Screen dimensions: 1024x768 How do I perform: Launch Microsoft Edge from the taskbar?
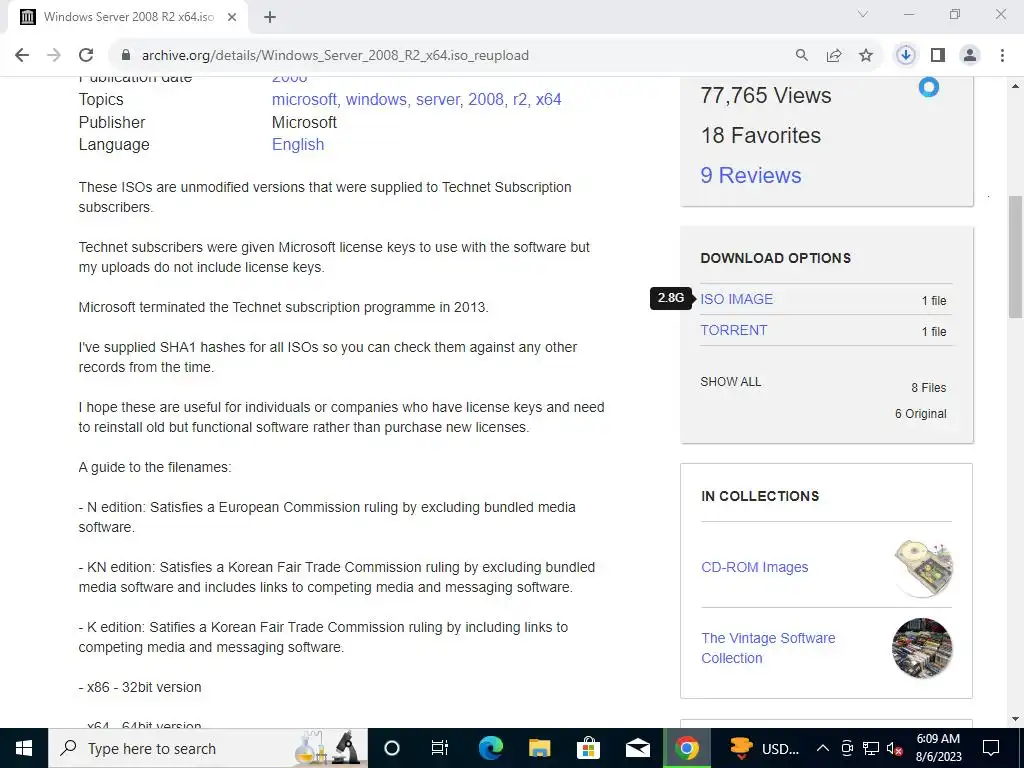click(490, 748)
